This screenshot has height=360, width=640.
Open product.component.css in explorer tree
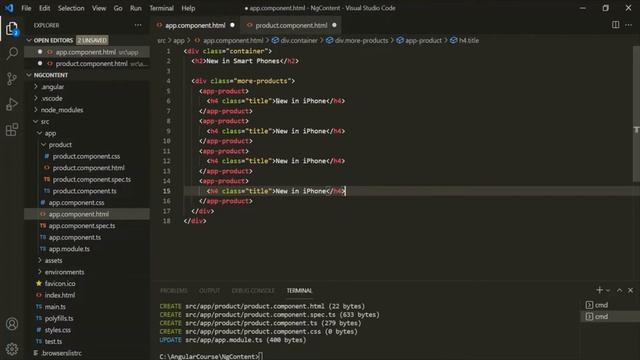86,156
